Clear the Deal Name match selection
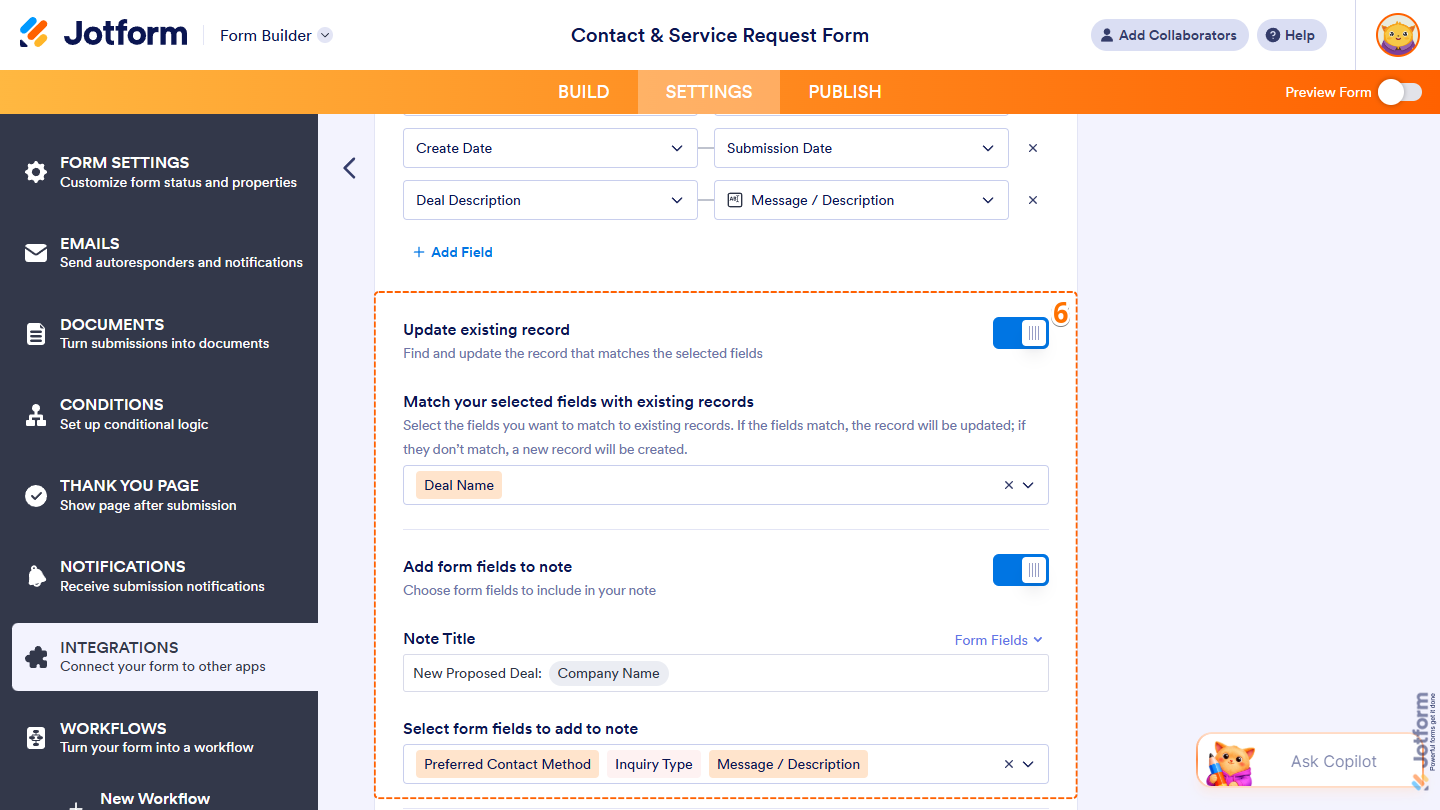Viewport: 1440px width, 810px height. (x=1008, y=485)
